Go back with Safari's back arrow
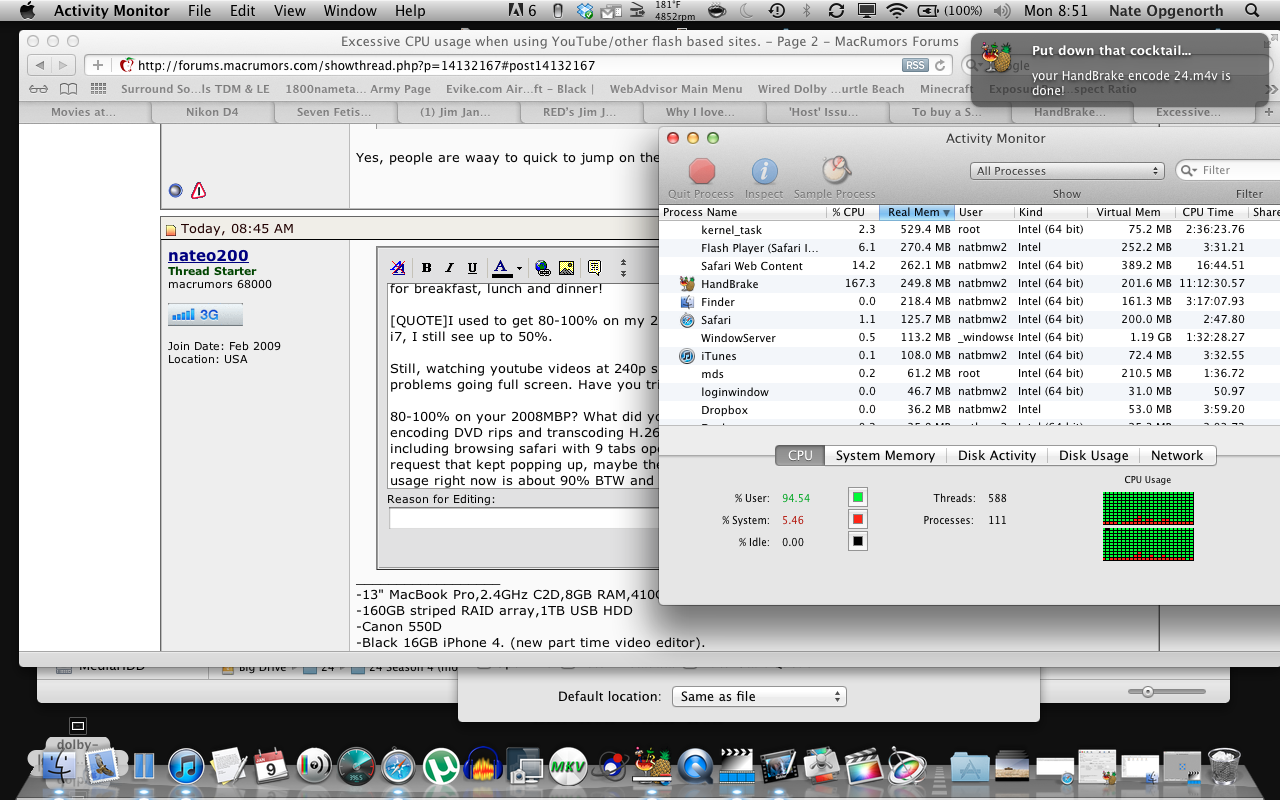 (x=39, y=65)
